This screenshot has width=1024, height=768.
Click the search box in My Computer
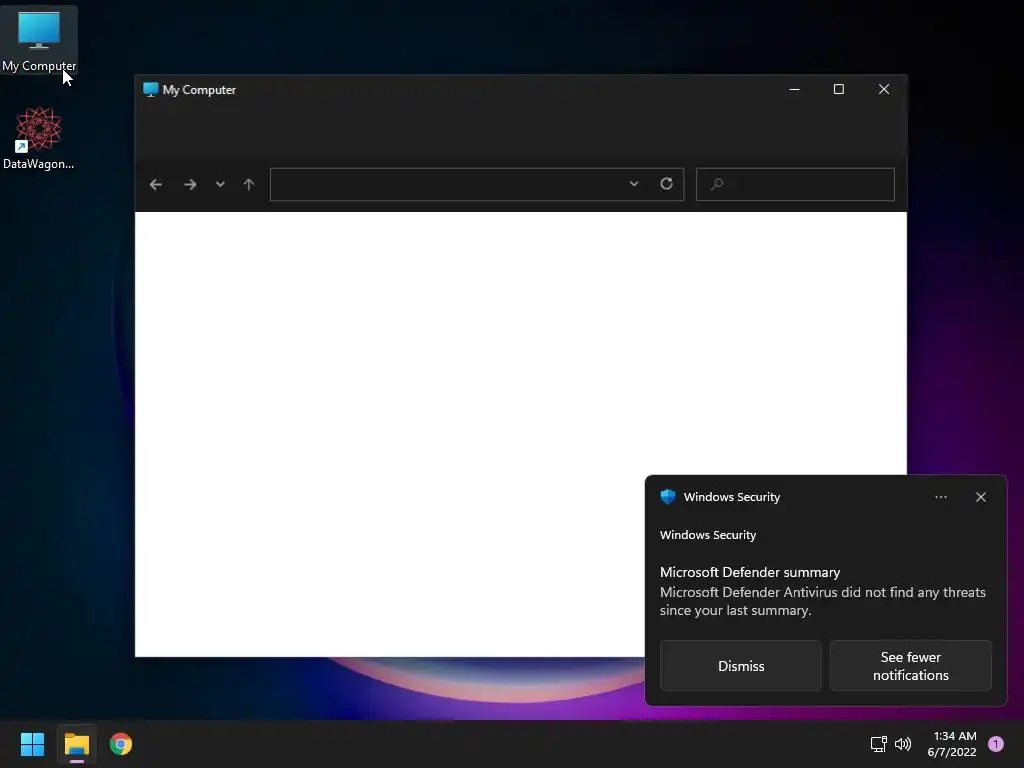point(795,184)
